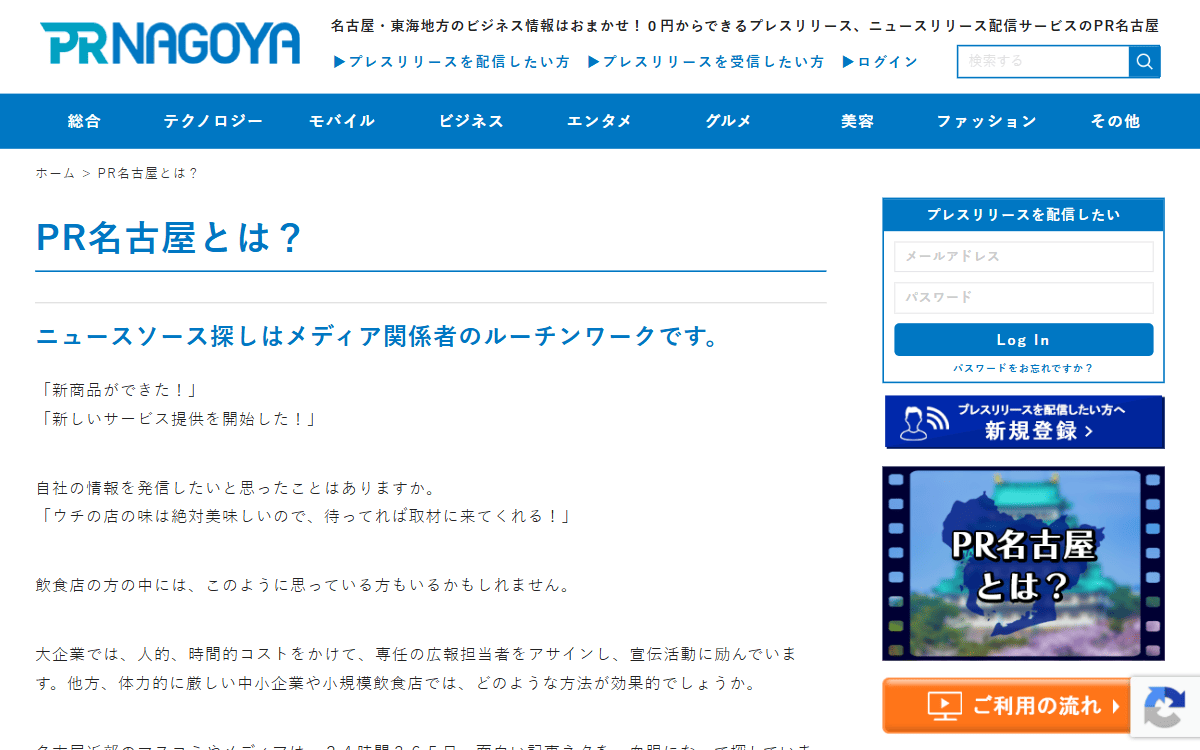Click the 「新商品ができた！」 text line
Viewport: 1200px width, 750px height.
click(119, 391)
